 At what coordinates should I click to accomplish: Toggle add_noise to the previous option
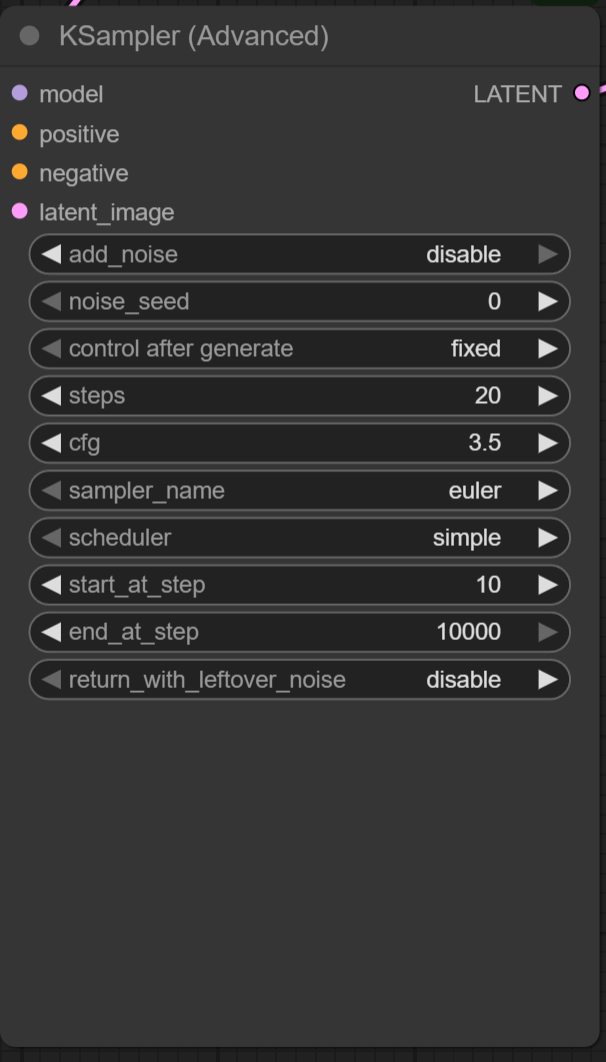(x=51, y=255)
